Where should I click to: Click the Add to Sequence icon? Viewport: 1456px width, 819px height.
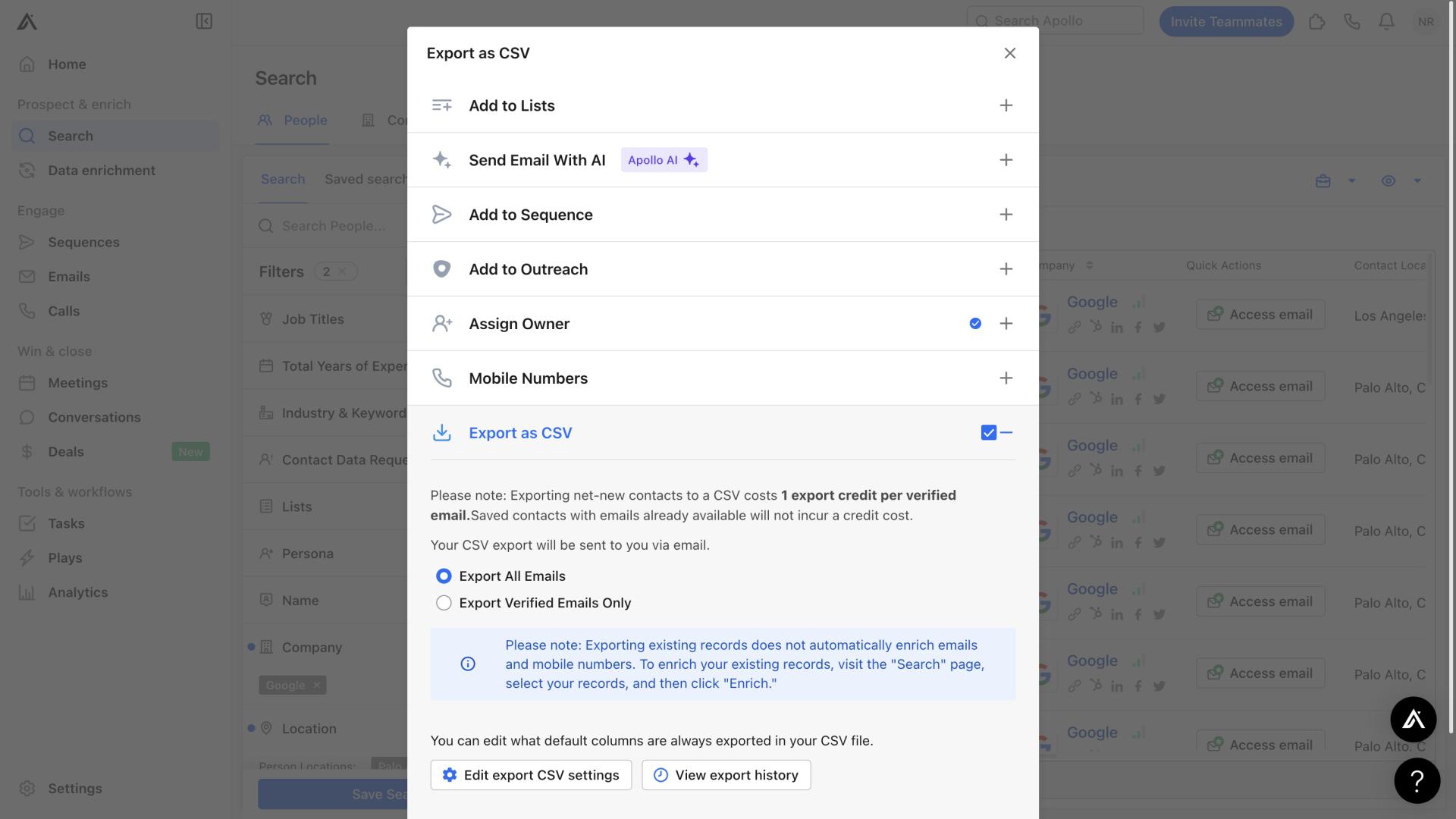441,214
